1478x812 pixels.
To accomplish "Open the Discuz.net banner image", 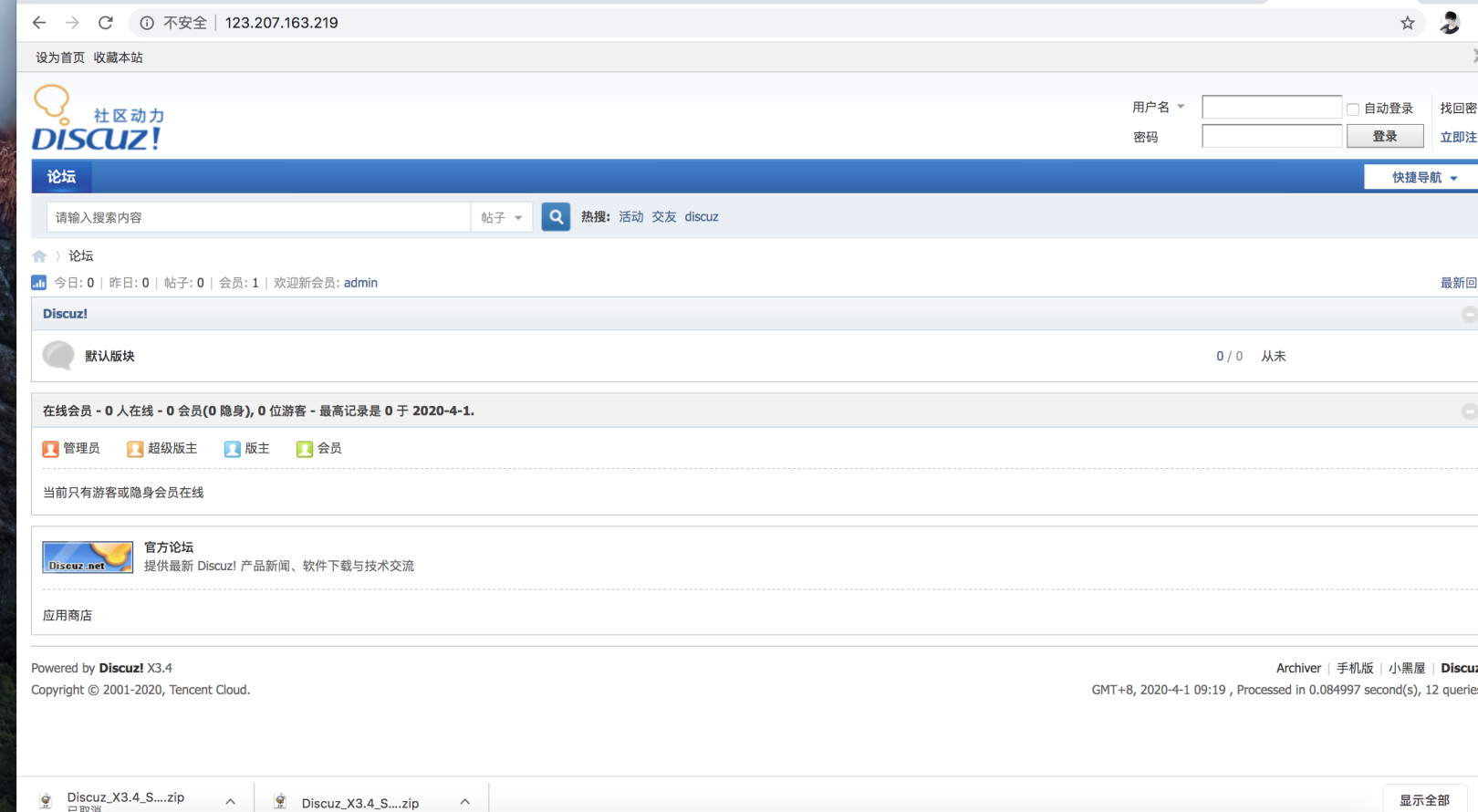I will point(88,557).
